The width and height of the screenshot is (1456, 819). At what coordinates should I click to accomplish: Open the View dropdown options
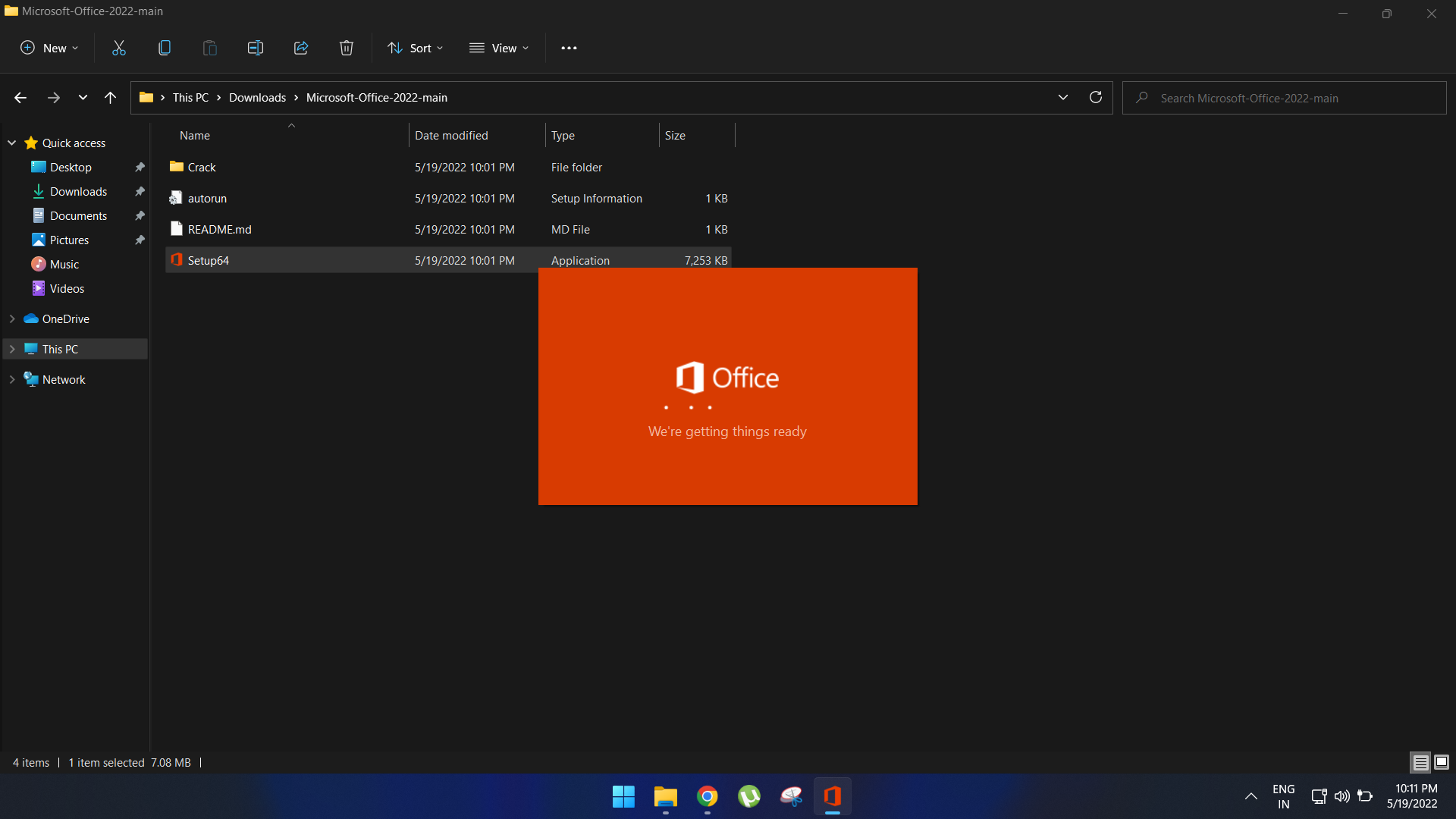pyautogui.click(x=500, y=48)
